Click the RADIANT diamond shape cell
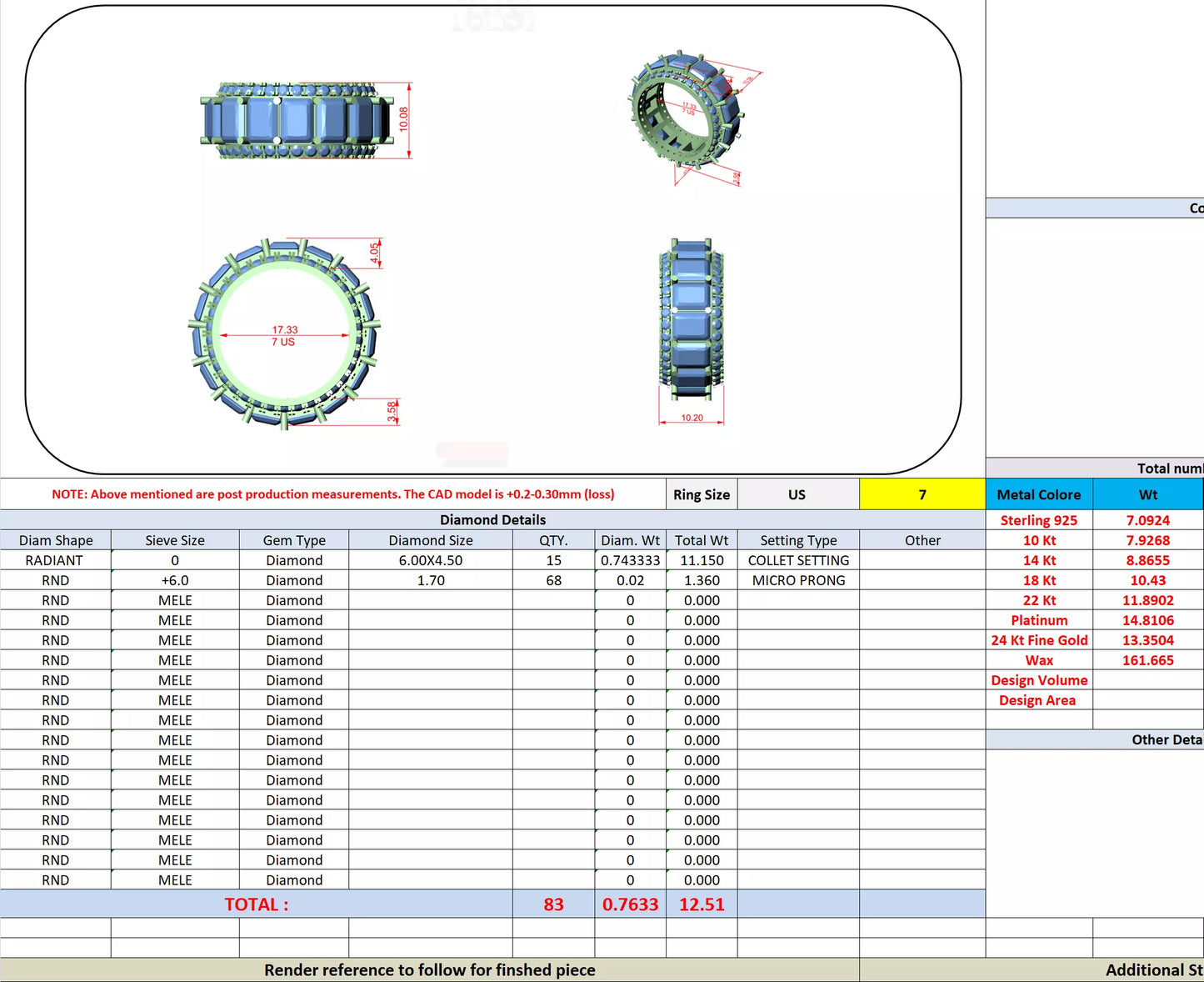Image resolution: width=1204 pixels, height=982 pixels. [x=55, y=560]
